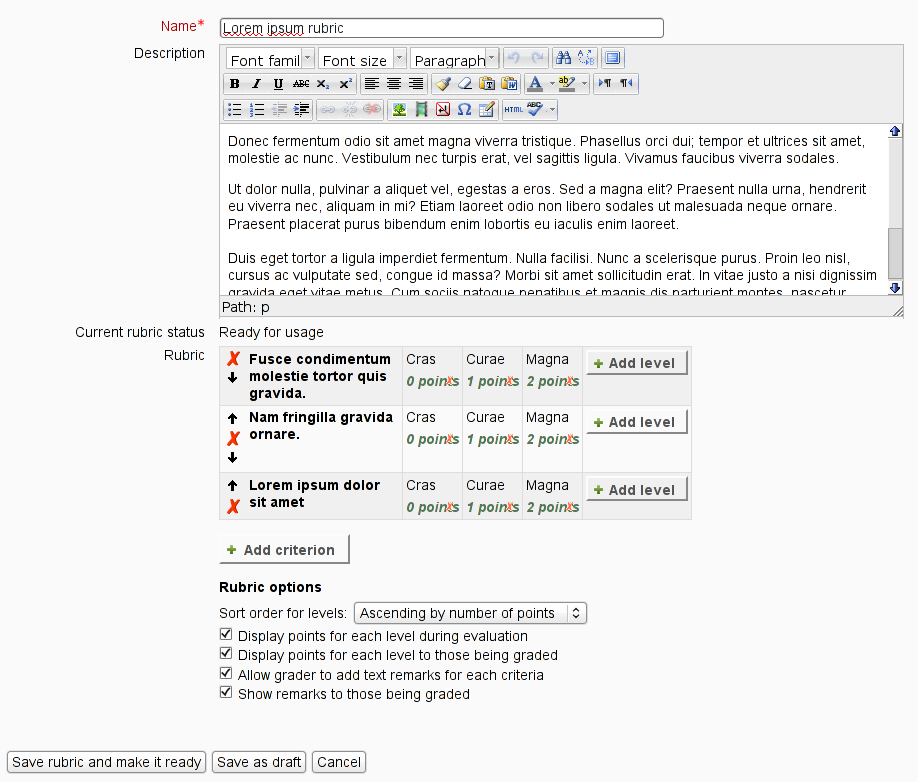
Task: Open the HTML source editor
Action: [513, 109]
